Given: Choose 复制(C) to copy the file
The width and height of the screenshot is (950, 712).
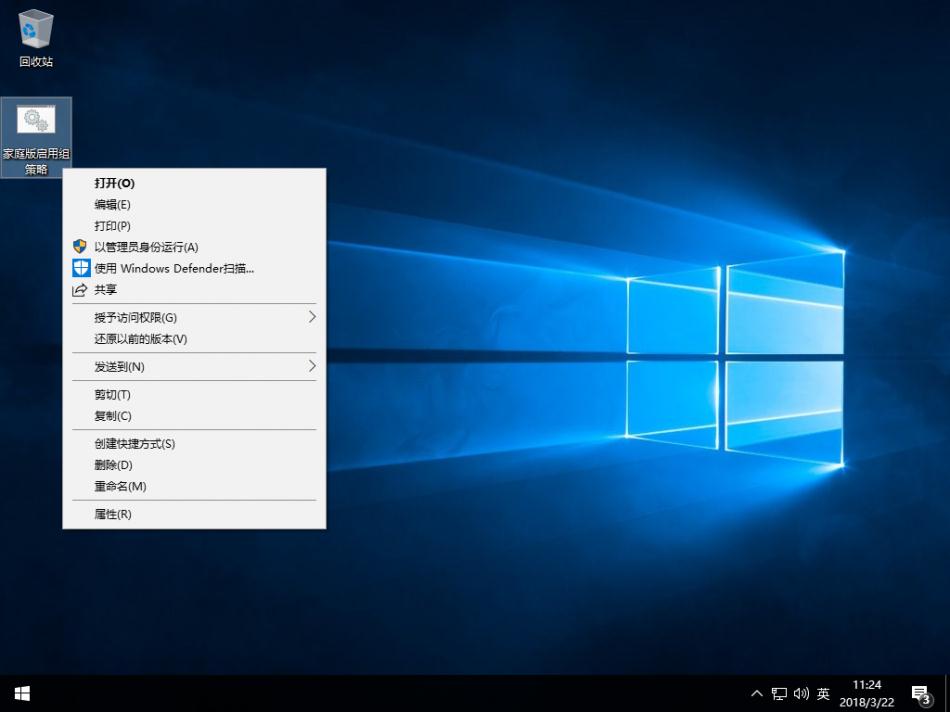Looking at the screenshot, I should (x=194, y=416).
